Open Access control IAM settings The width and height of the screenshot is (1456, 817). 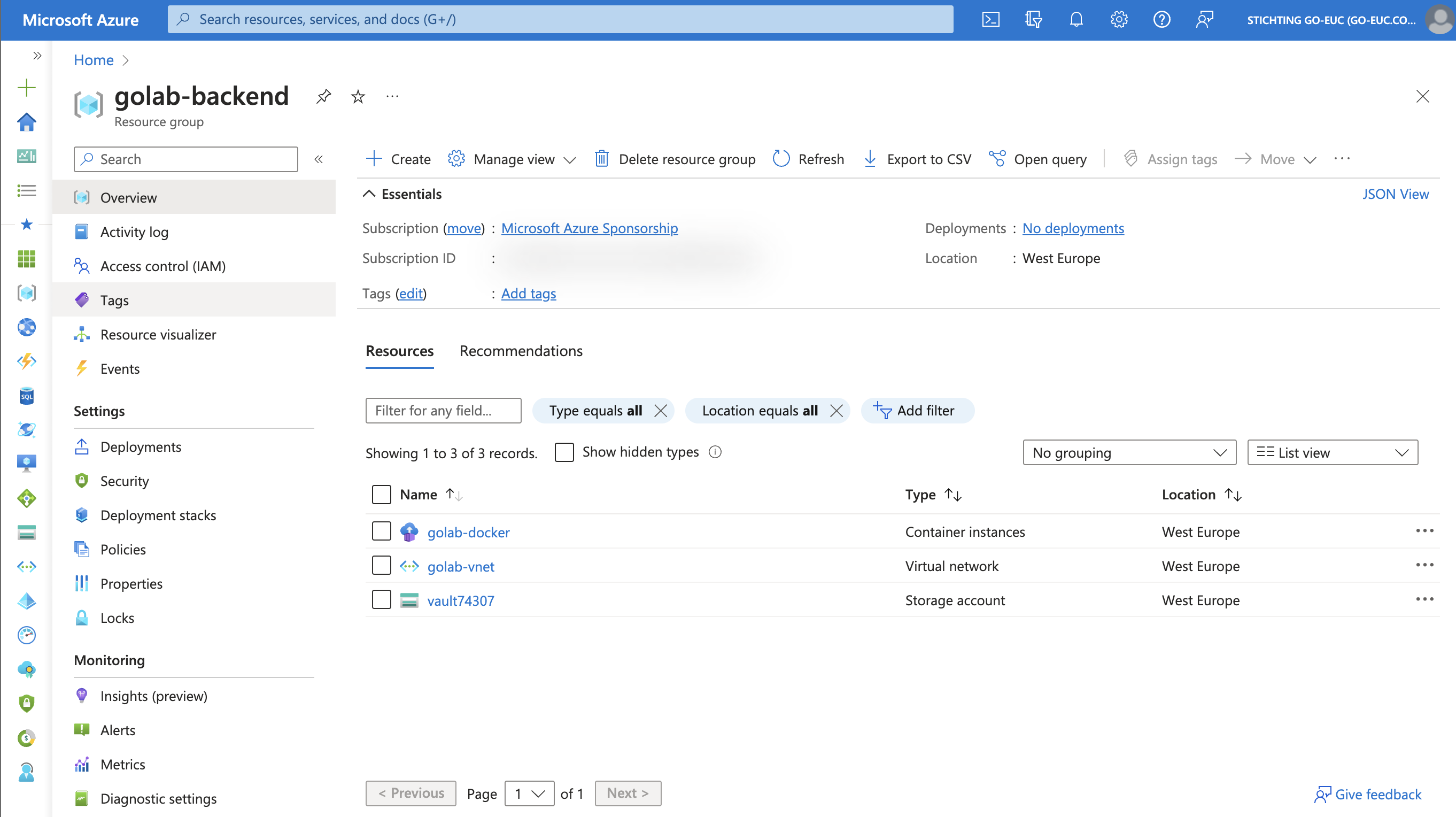click(x=163, y=265)
